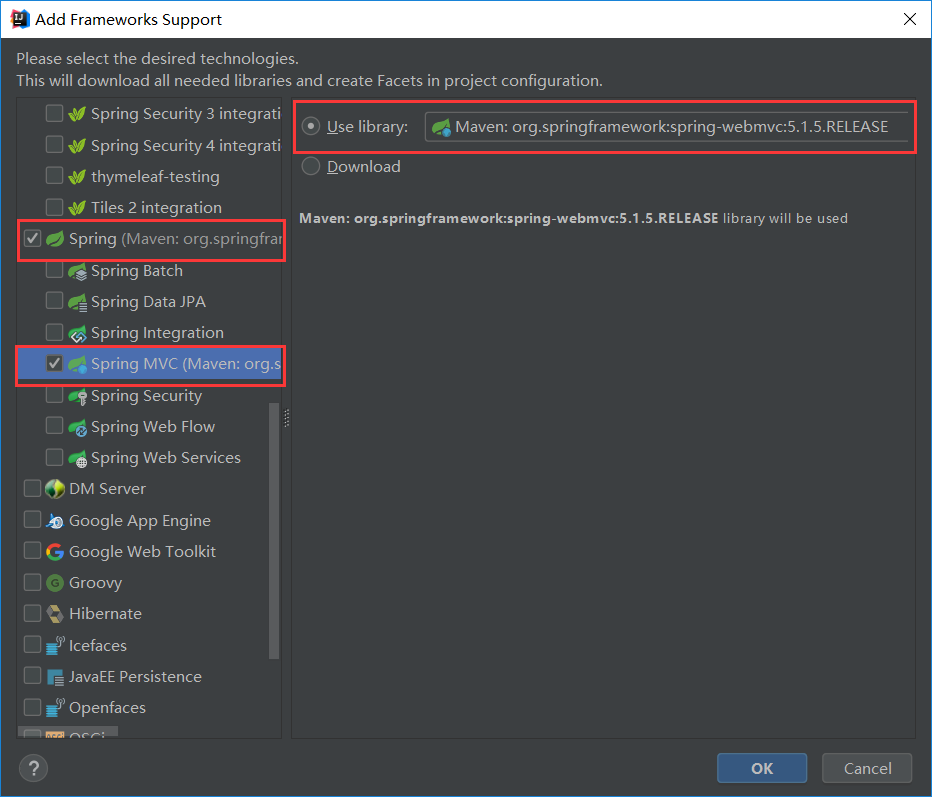Select the JavaEE Persistence label
This screenshot has height=797, width=932.
[x=135, y=676]
